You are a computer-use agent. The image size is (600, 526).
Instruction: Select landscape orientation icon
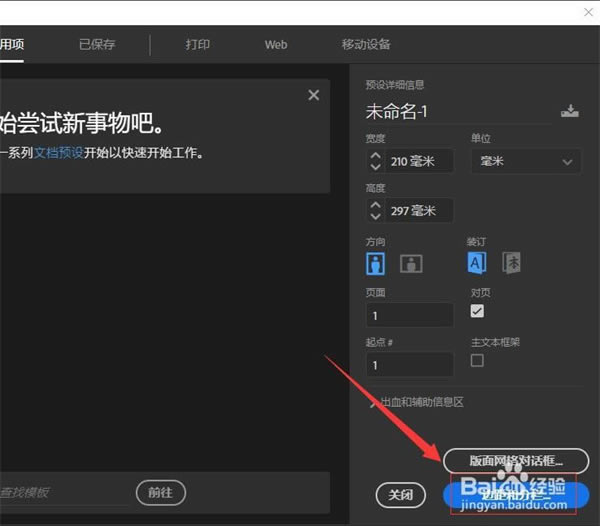click(411, 264)
